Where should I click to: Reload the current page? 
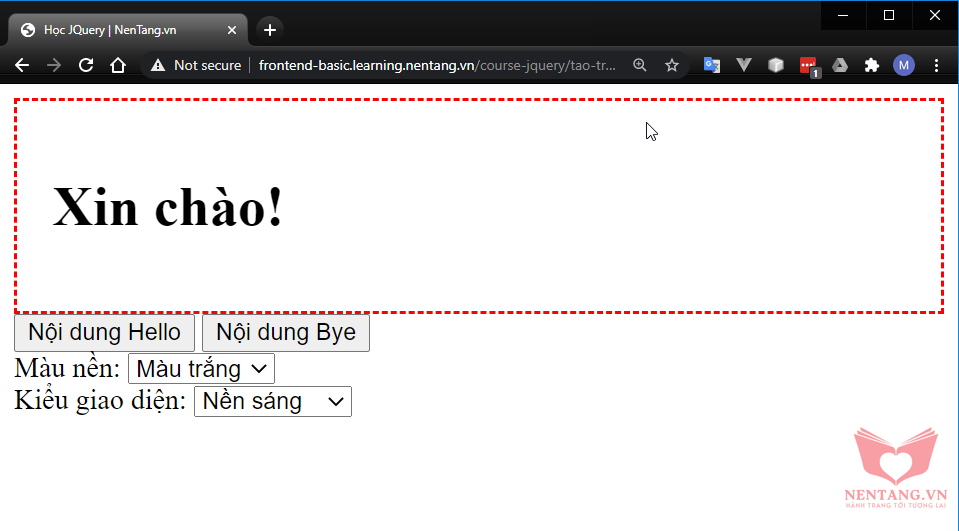(86, 65)
